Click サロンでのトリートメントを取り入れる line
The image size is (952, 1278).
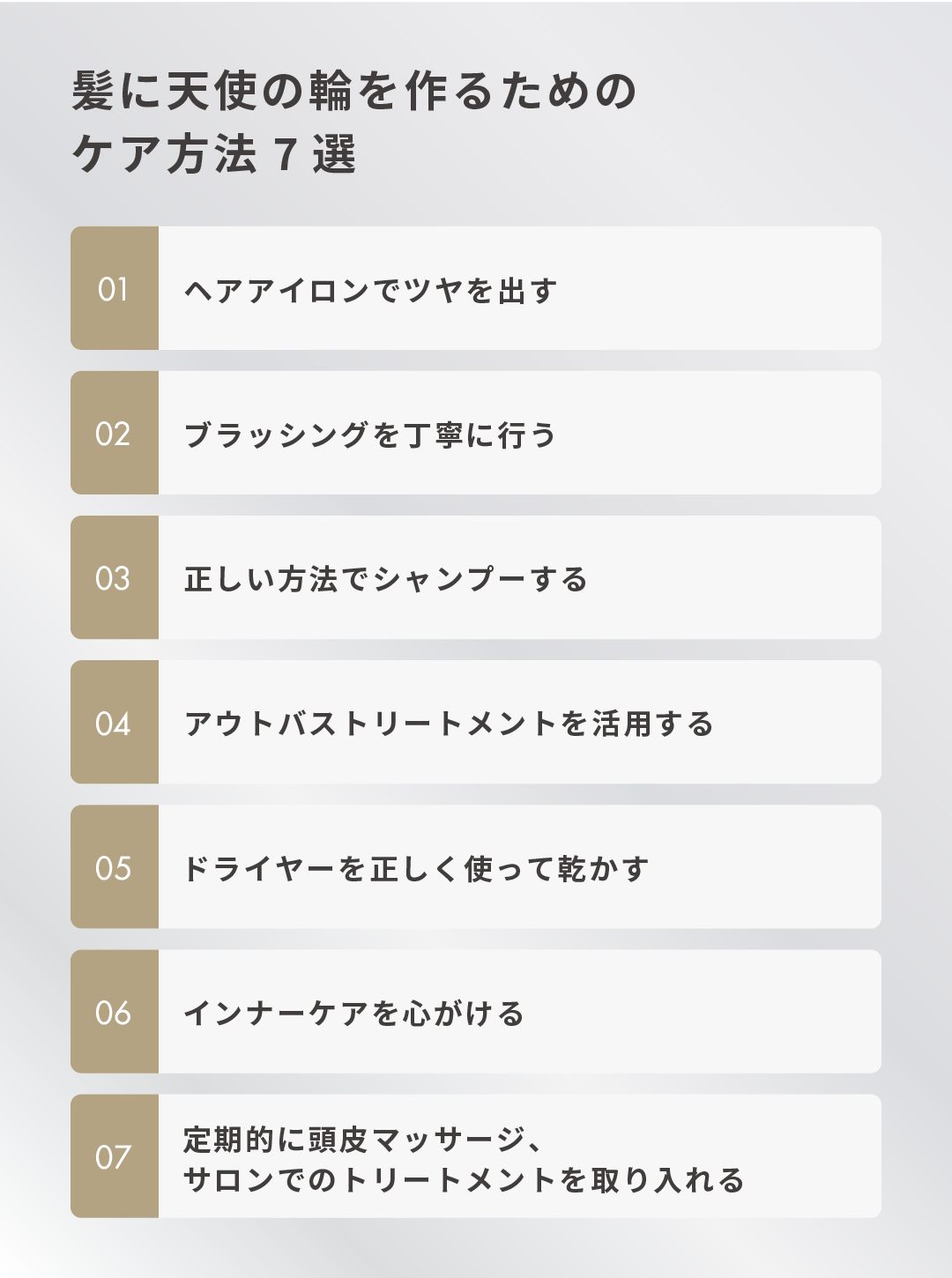coord(465,1179)
